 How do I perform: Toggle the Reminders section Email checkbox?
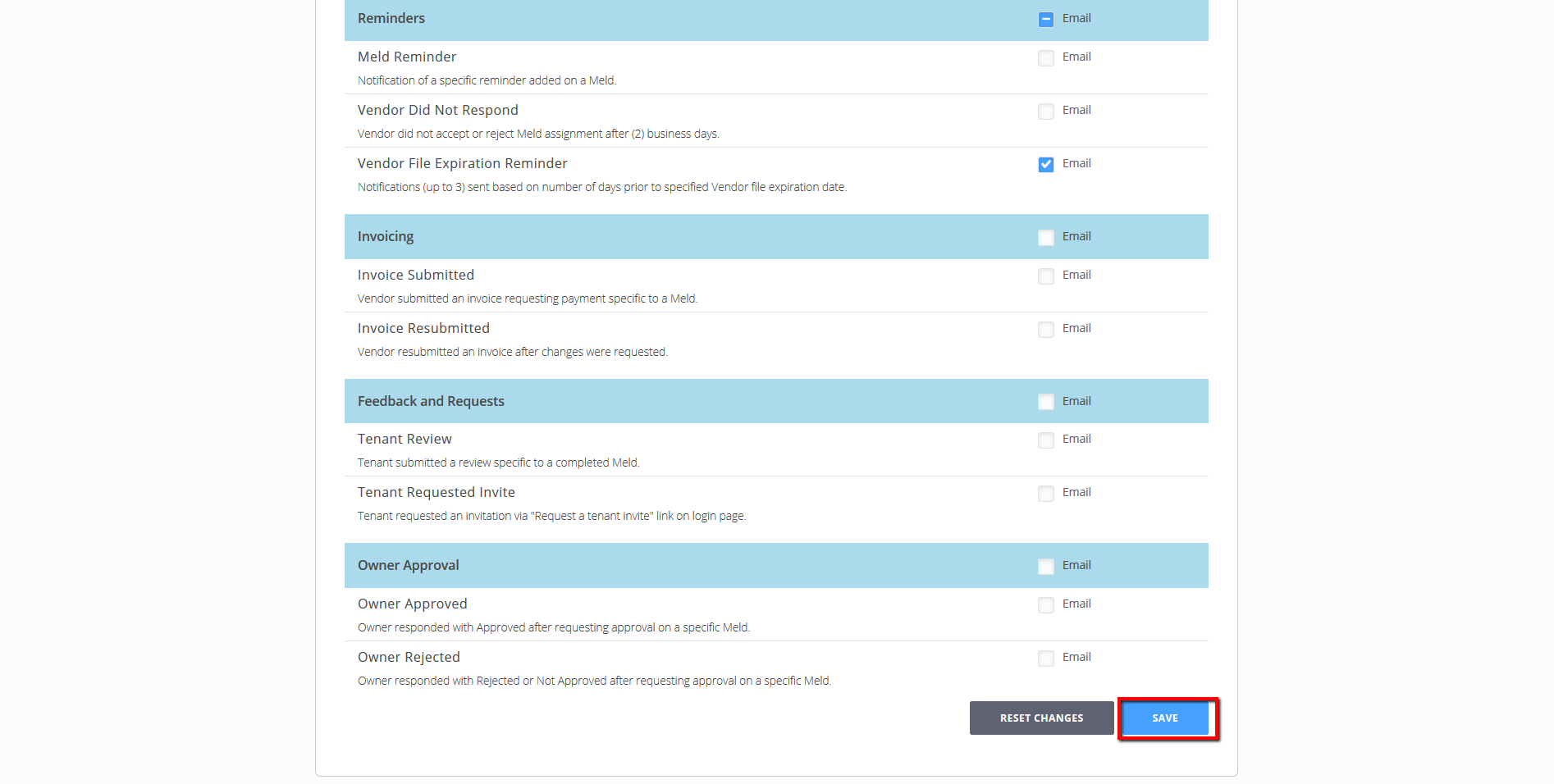click(x=1045, y=20)
